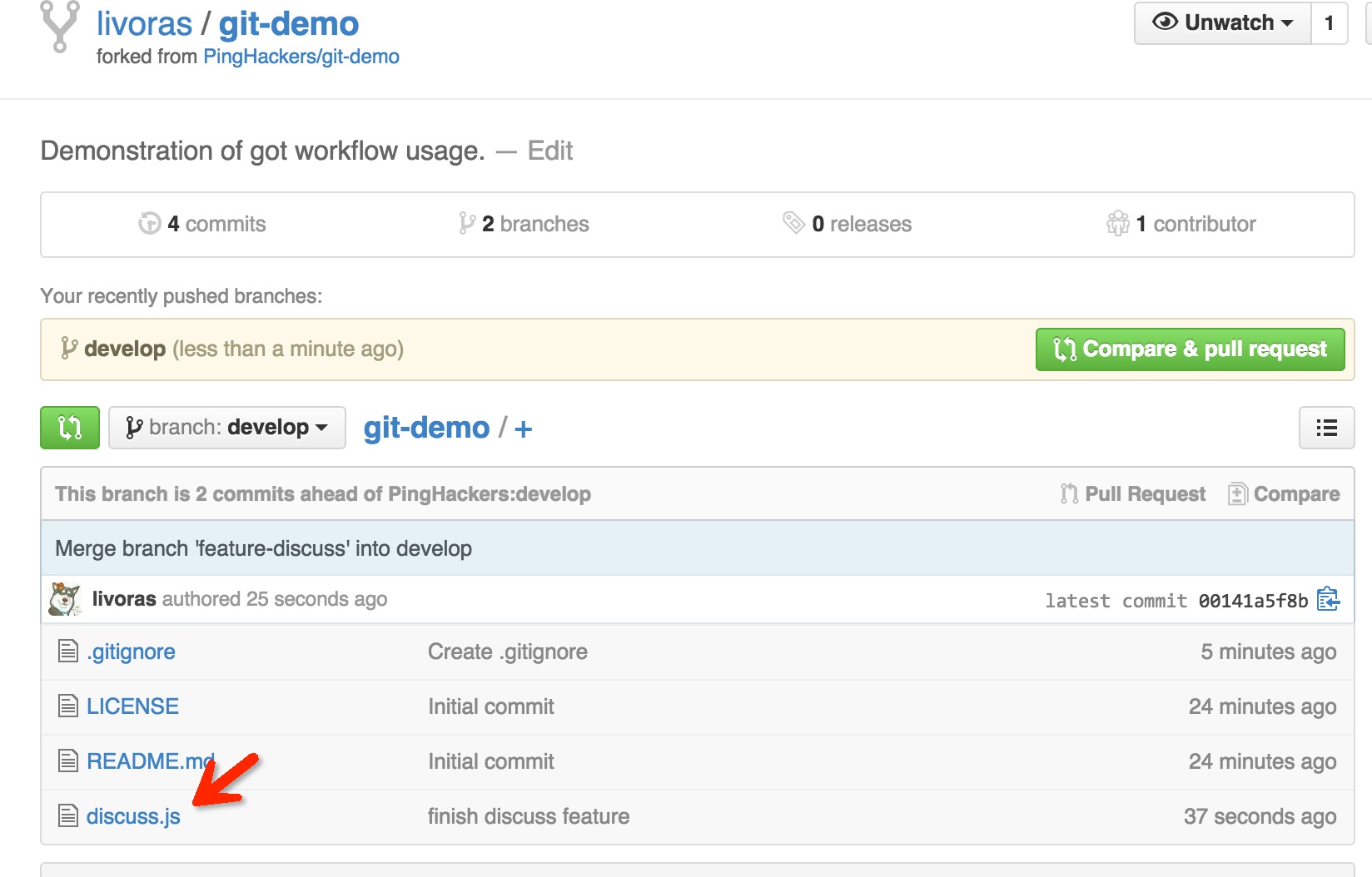Screen dimensions: 1372x877
Task: Click the develop recently pushed branch name
Action: coord(125,349)
